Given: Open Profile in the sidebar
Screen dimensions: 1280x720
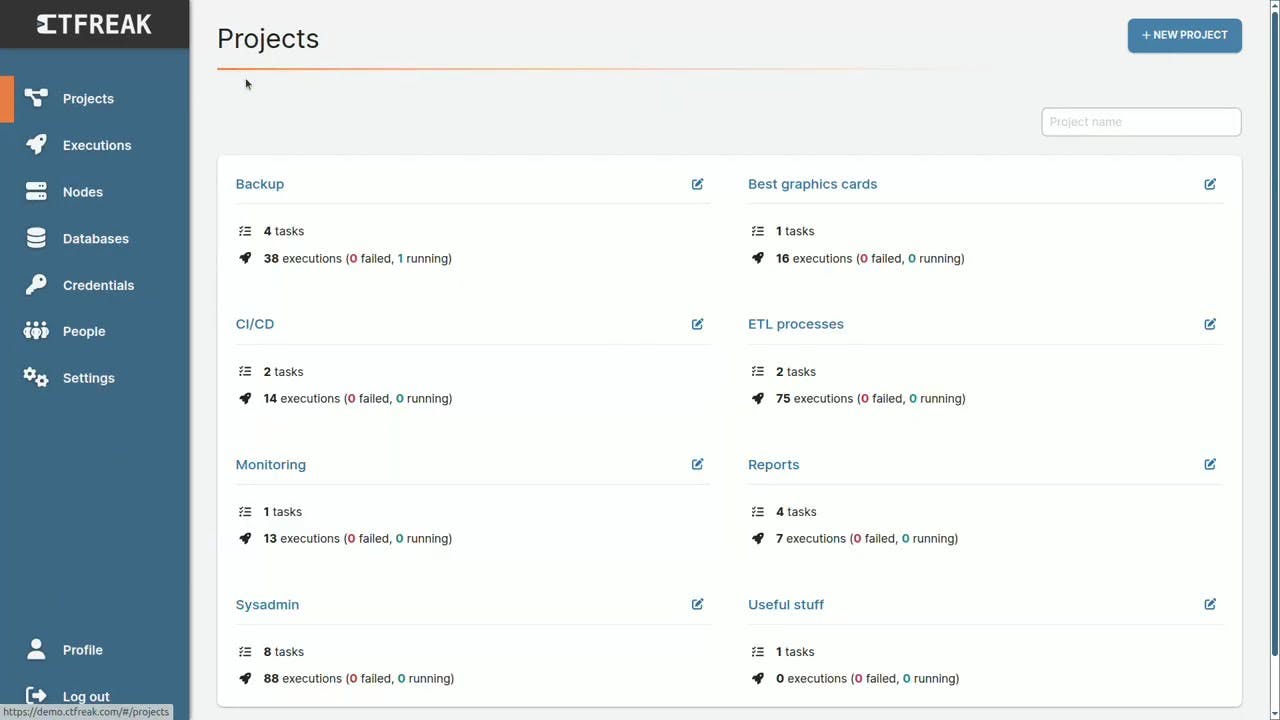Looking at the screenshot, I should (83, 650).
